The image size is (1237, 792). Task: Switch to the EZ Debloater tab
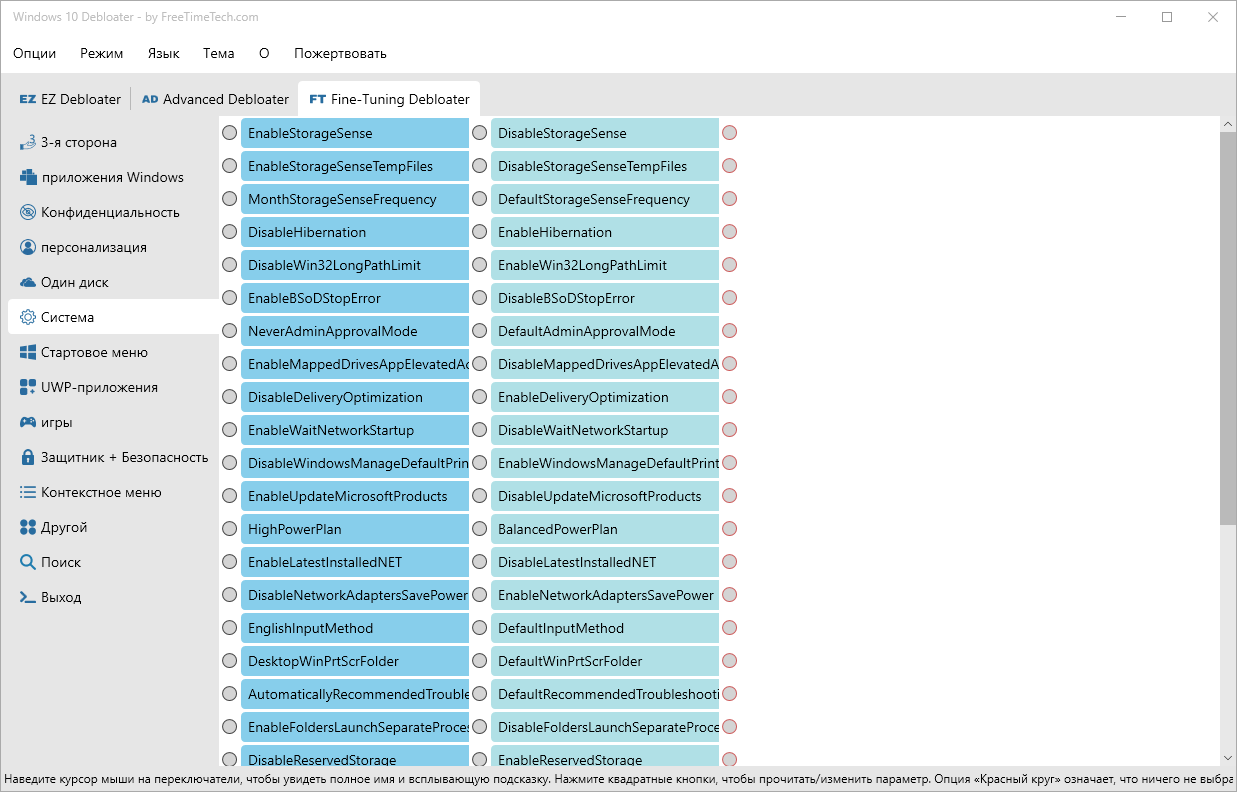tap(70, 99)
